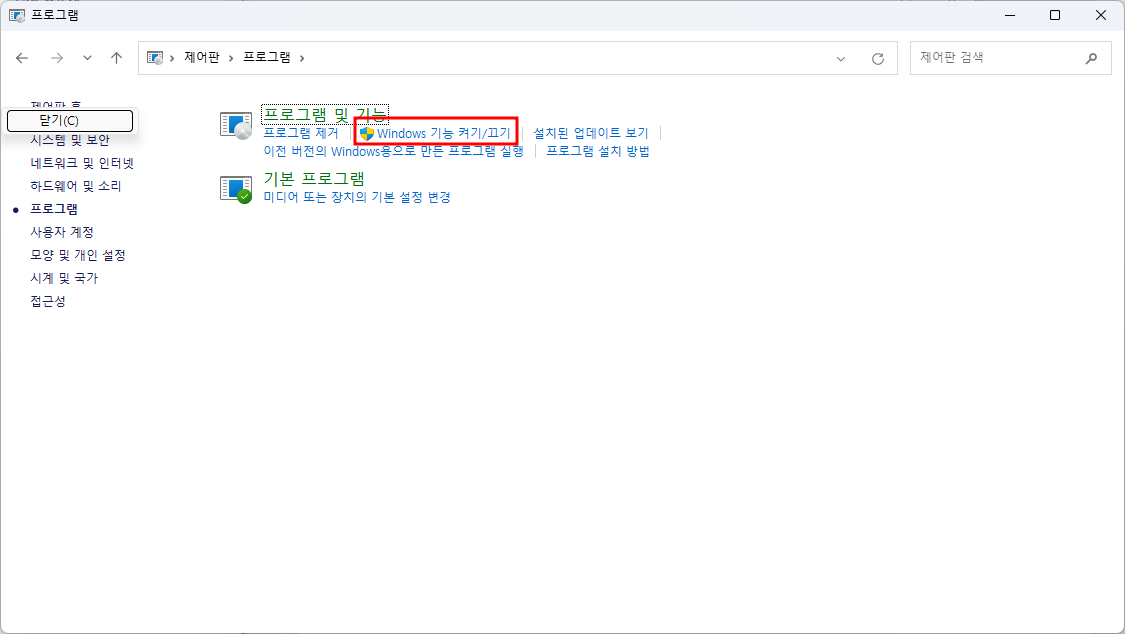Select 프로그램 in the breadcrumb path
Viewport: 1125px width, 634px height.
click(x=267, y=57)
